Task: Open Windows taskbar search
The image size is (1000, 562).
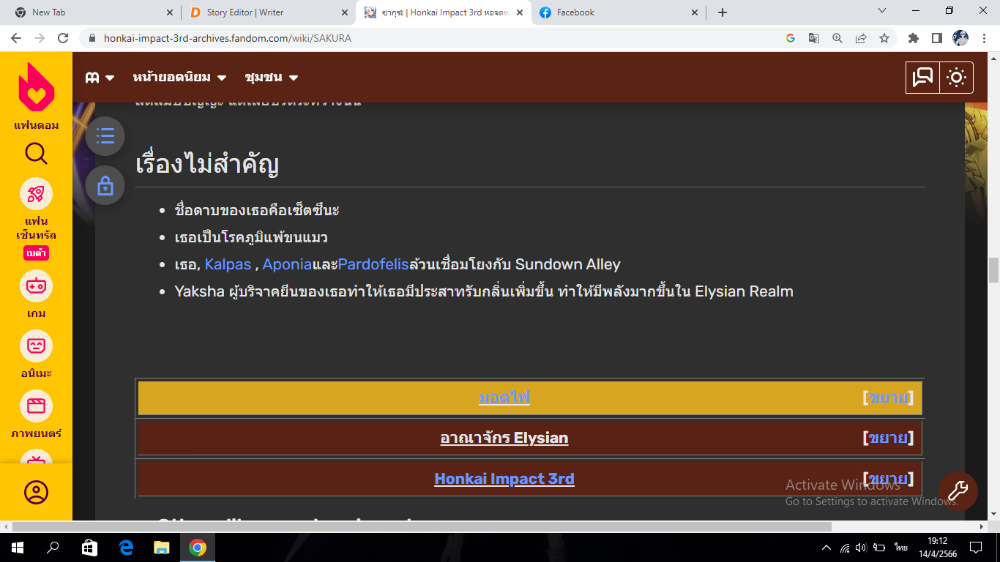Action: click(53, 547)
